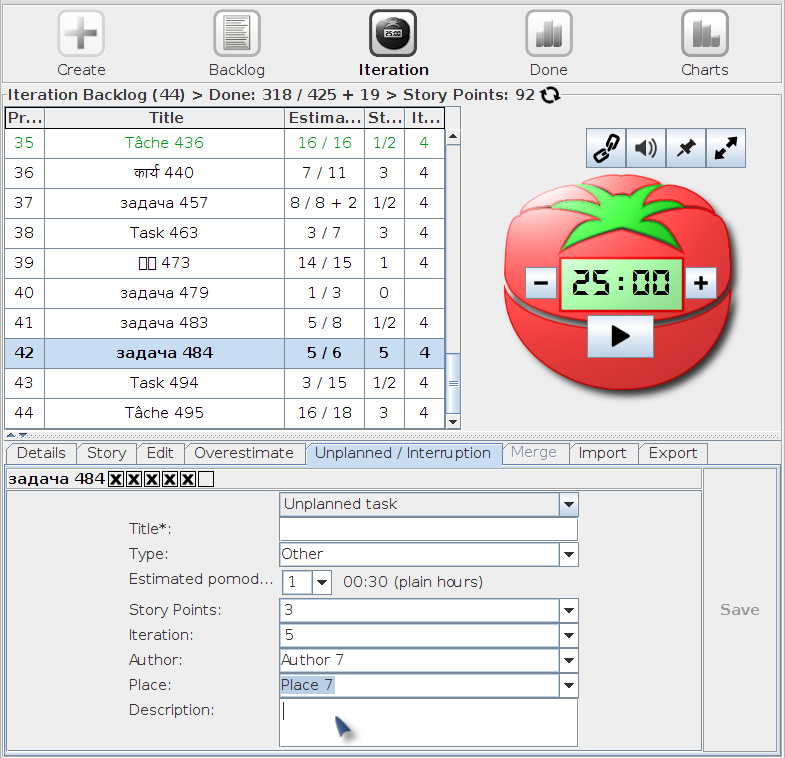
Task: Click the chain link icon above timer
Action: (x=606, y=148)
